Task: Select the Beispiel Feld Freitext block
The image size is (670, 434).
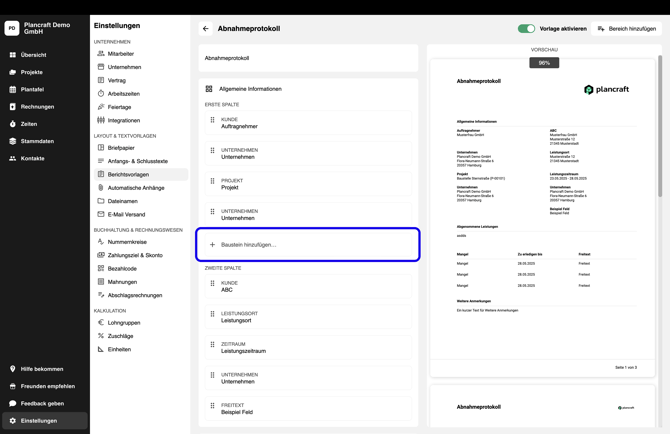Action: pyautogui.click(x=308, y=409)
